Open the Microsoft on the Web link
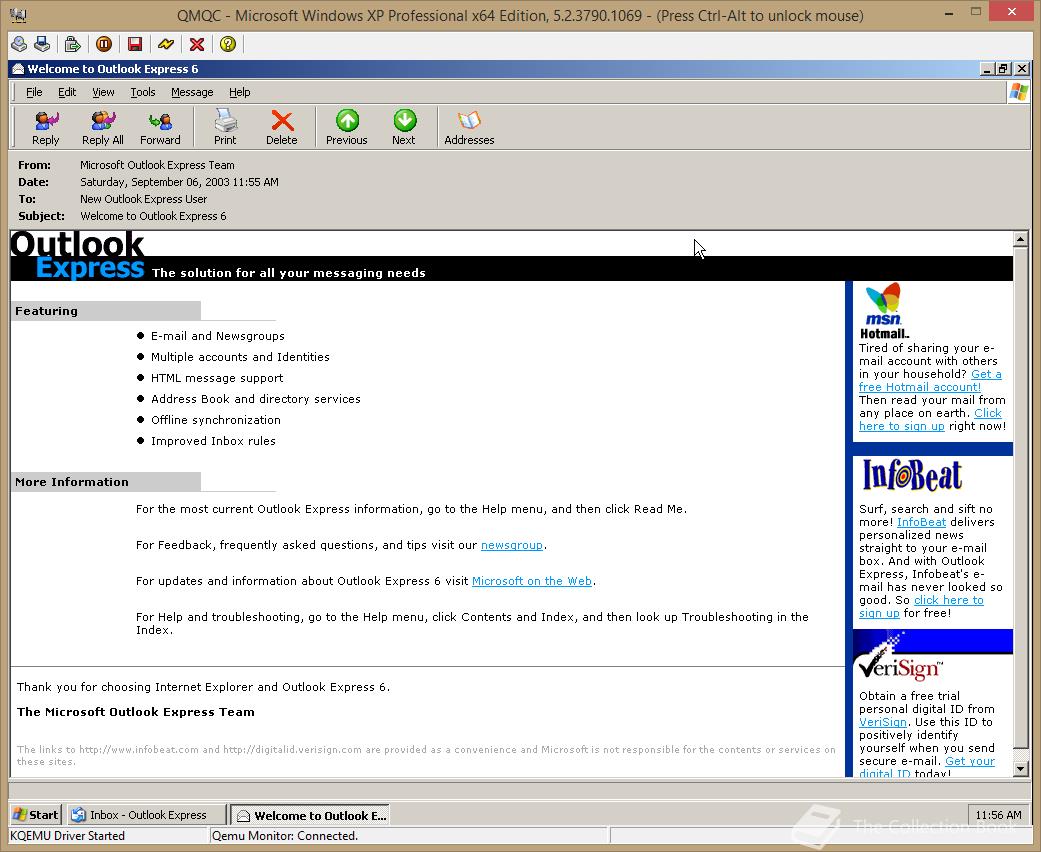1041x852 pixels. click(x=531, y=581)
